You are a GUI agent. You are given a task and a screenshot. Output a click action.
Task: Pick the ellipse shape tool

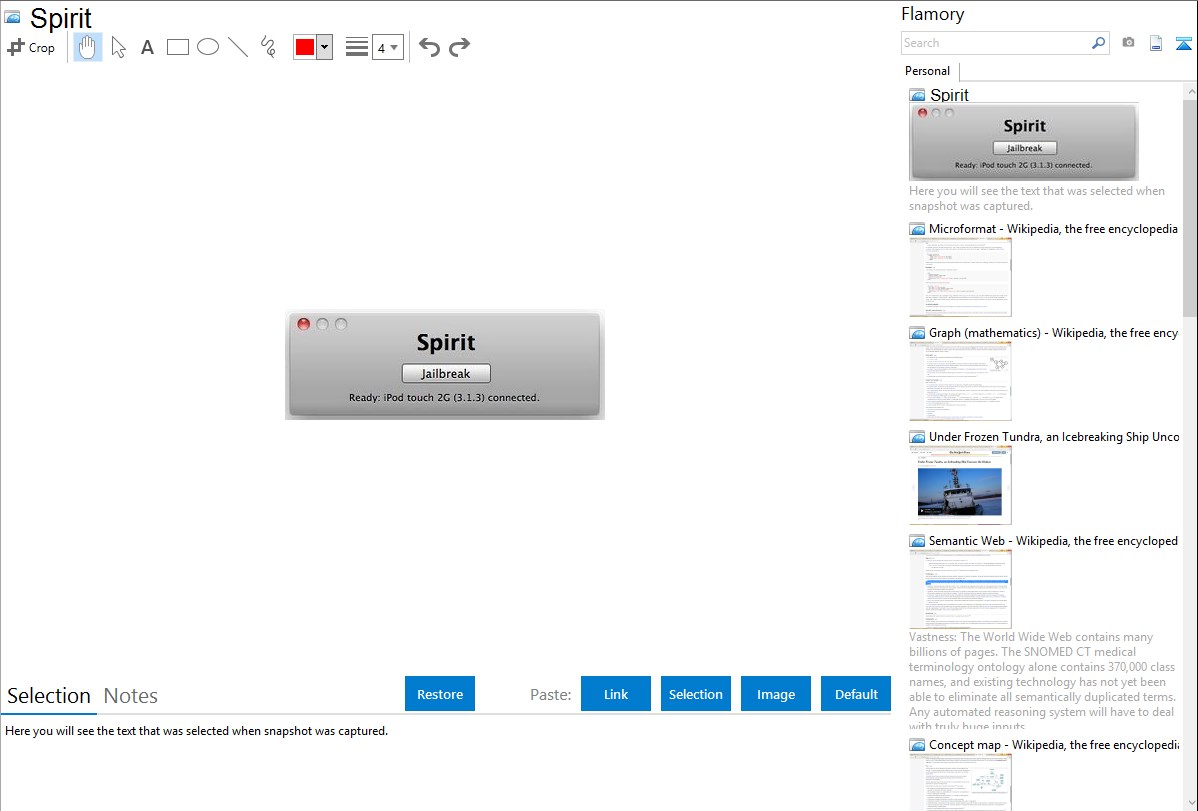click(208, 47)
